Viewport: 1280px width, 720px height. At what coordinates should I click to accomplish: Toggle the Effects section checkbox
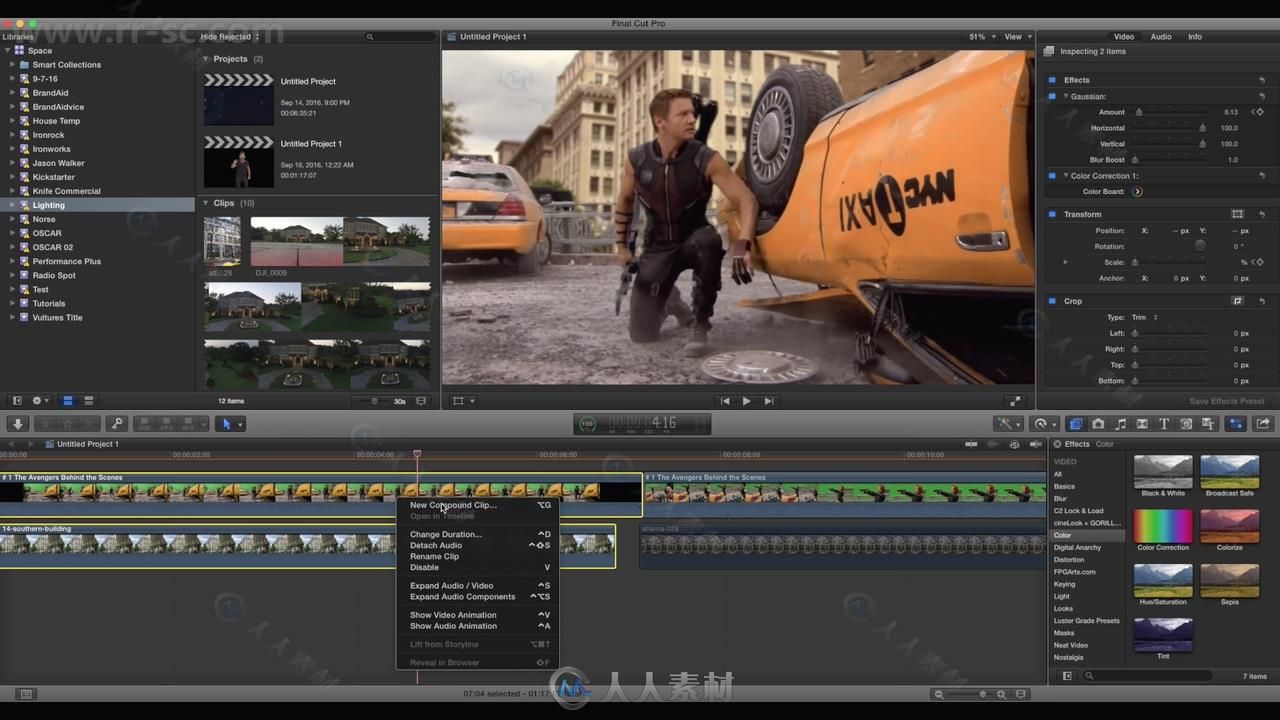[x=1052, y=80]
